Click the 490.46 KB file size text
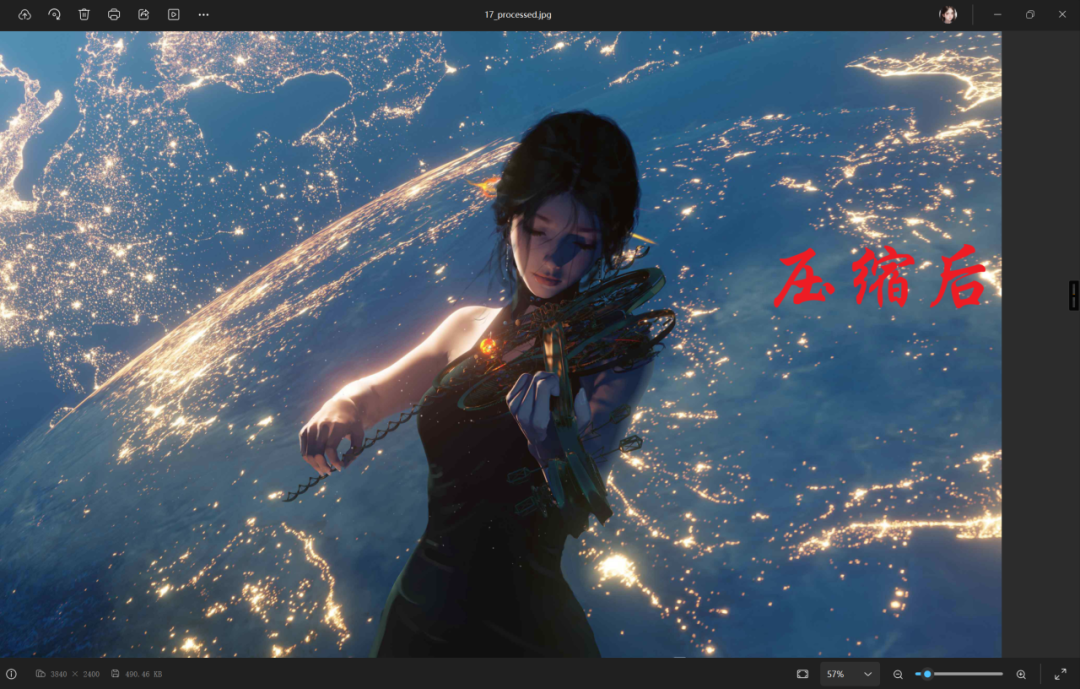The height and width of the screenshot is (689, 1080). pyautogui.click(x=144, y=674)
